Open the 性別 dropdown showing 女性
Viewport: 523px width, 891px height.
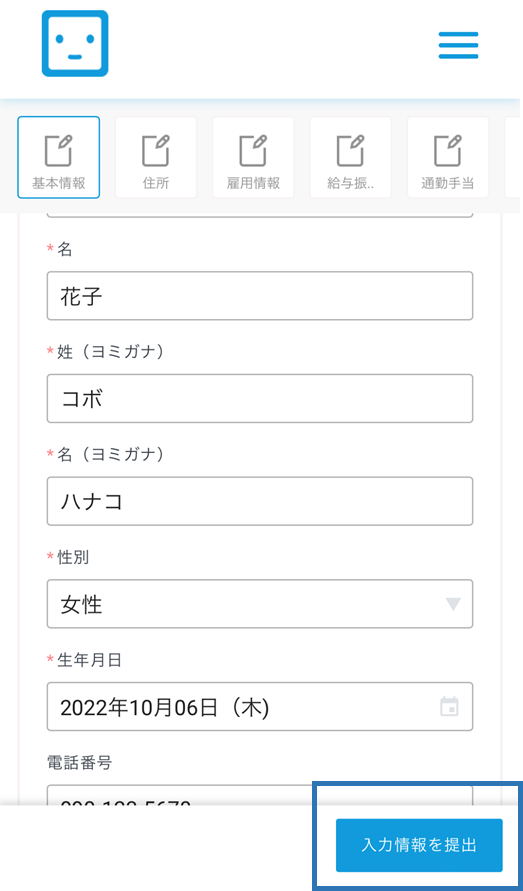pos(260,604)
